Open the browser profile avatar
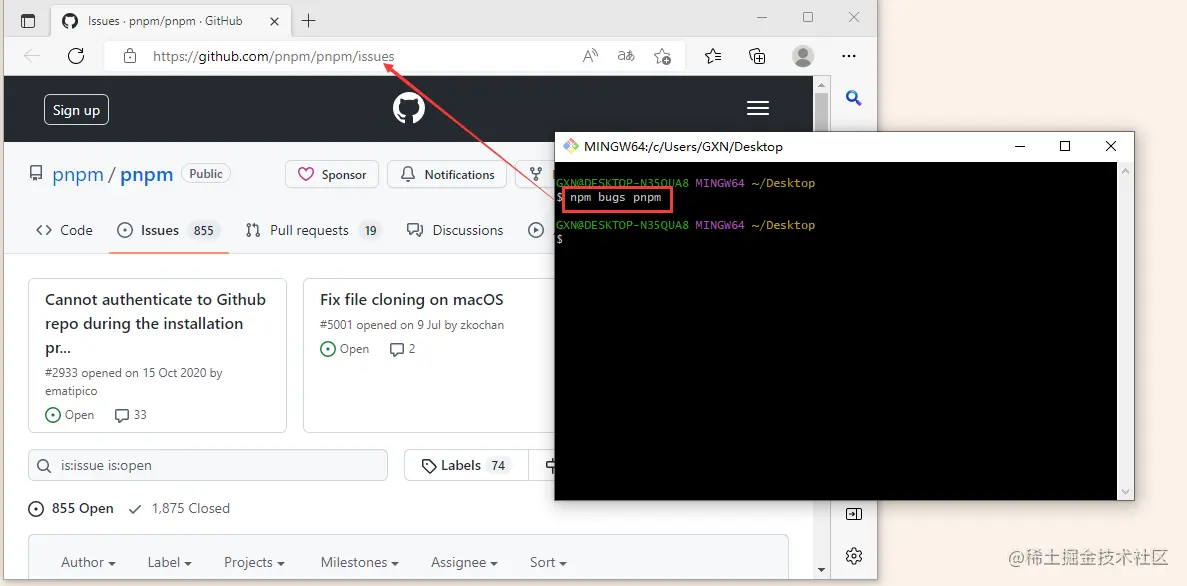 pyautogui.click(x=802, y=56)
